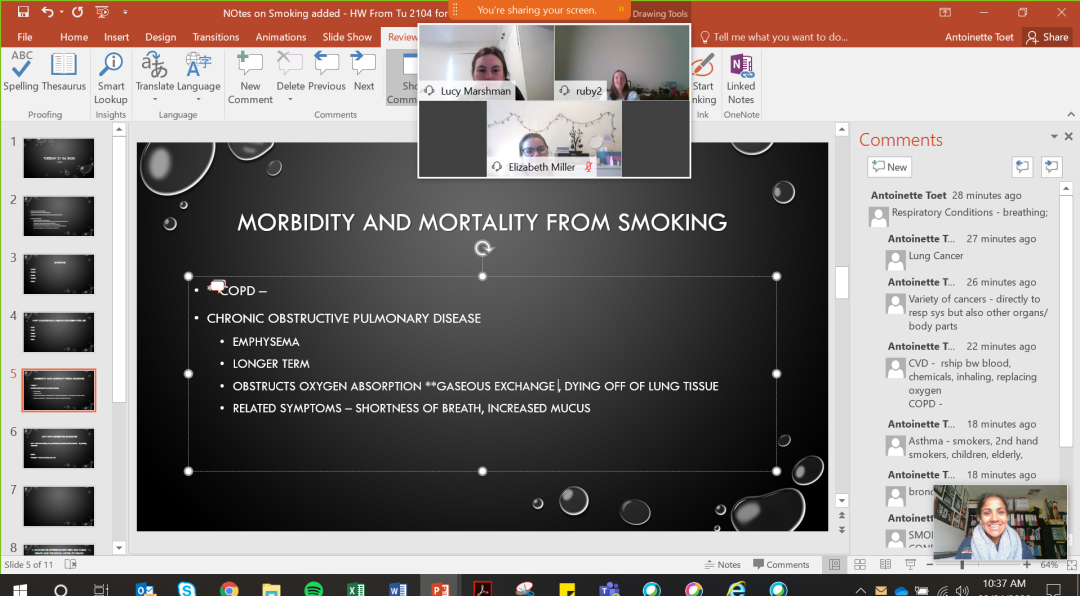Open the File menu

pos(25,37)
